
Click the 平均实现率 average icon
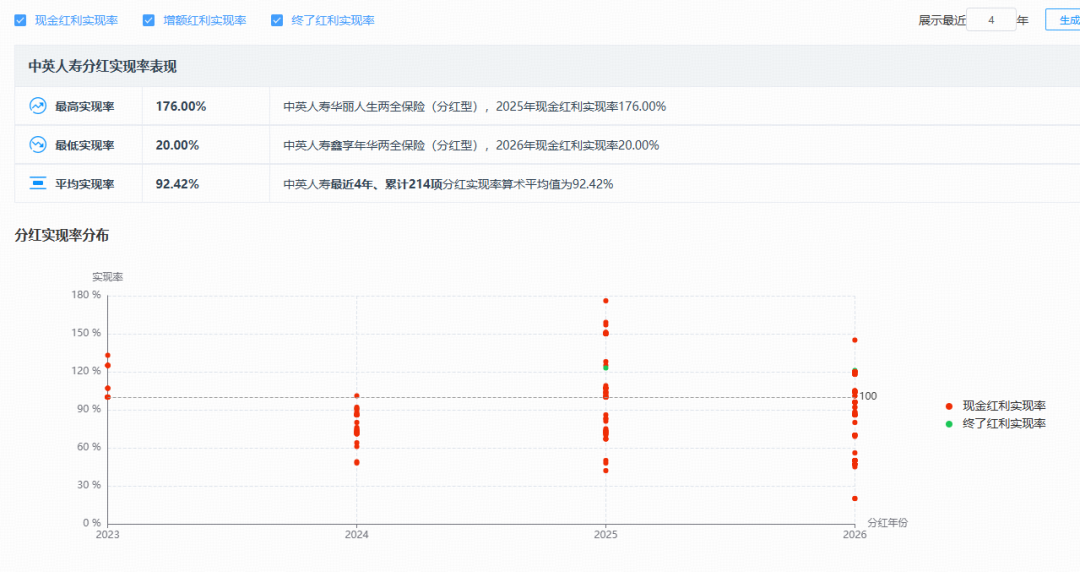click(x=38, y=183)
